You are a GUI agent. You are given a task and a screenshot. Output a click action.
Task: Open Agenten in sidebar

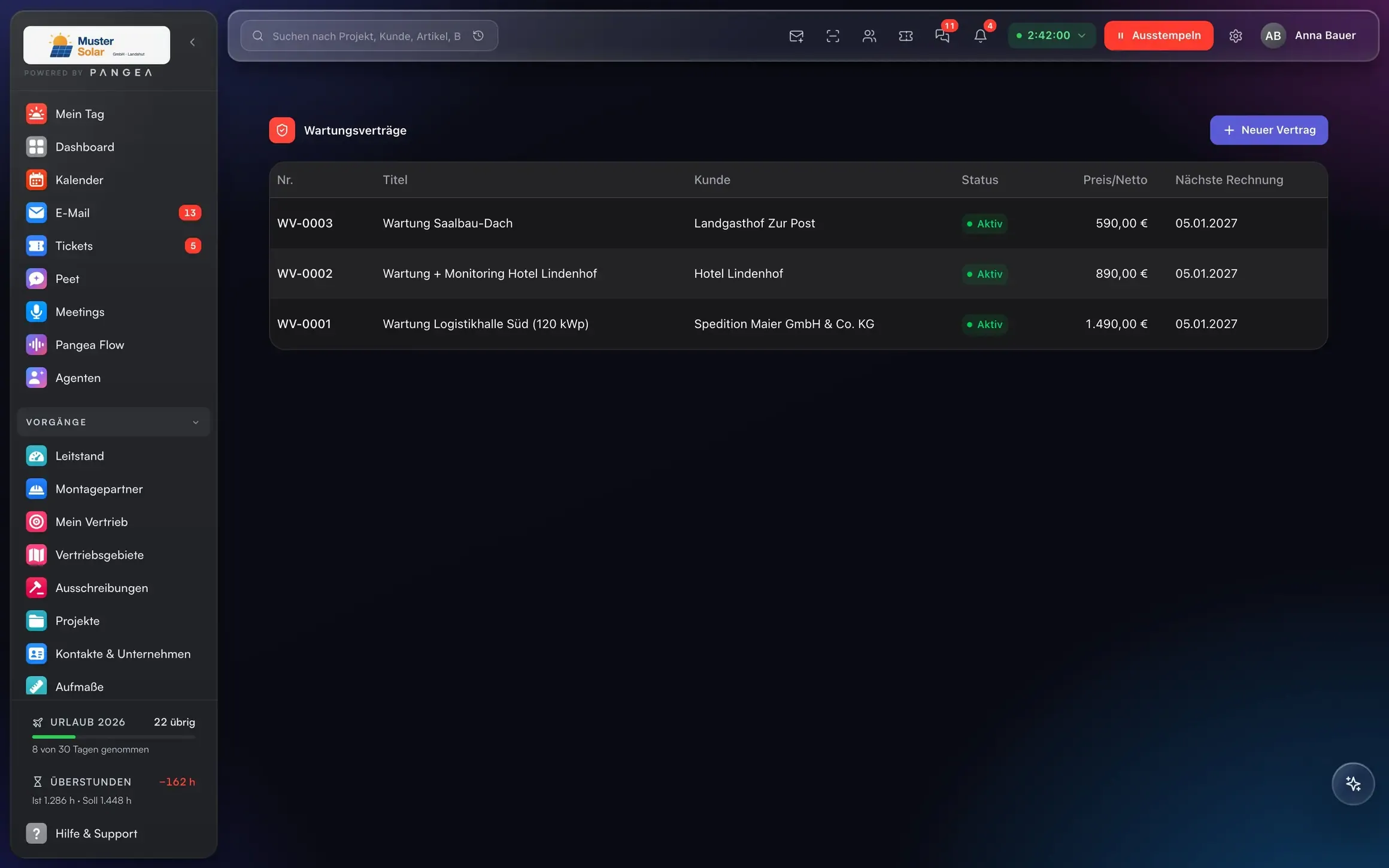[x=114, y=378]
